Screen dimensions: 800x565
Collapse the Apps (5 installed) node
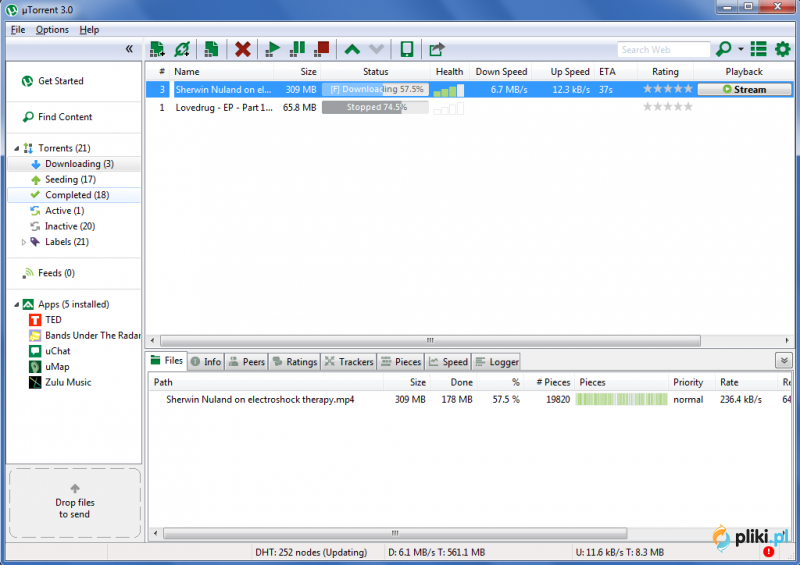[x=16, y=305]
